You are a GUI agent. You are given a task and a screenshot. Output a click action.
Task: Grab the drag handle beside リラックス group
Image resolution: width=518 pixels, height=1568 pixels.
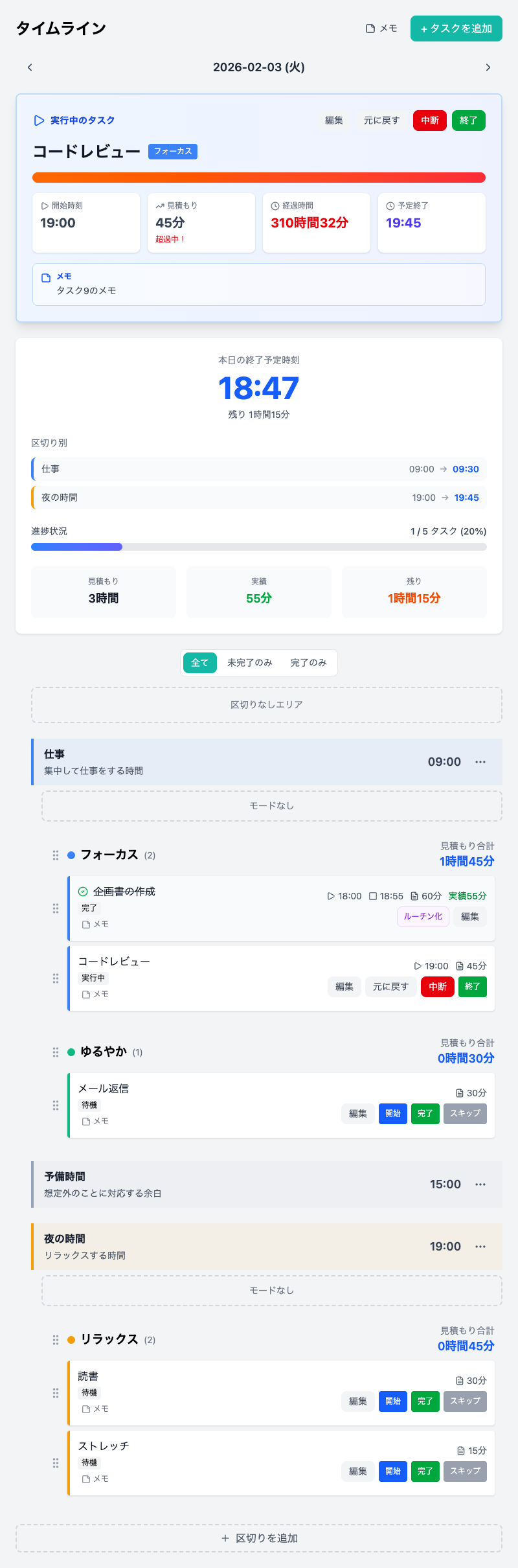tap(56, 1339)
